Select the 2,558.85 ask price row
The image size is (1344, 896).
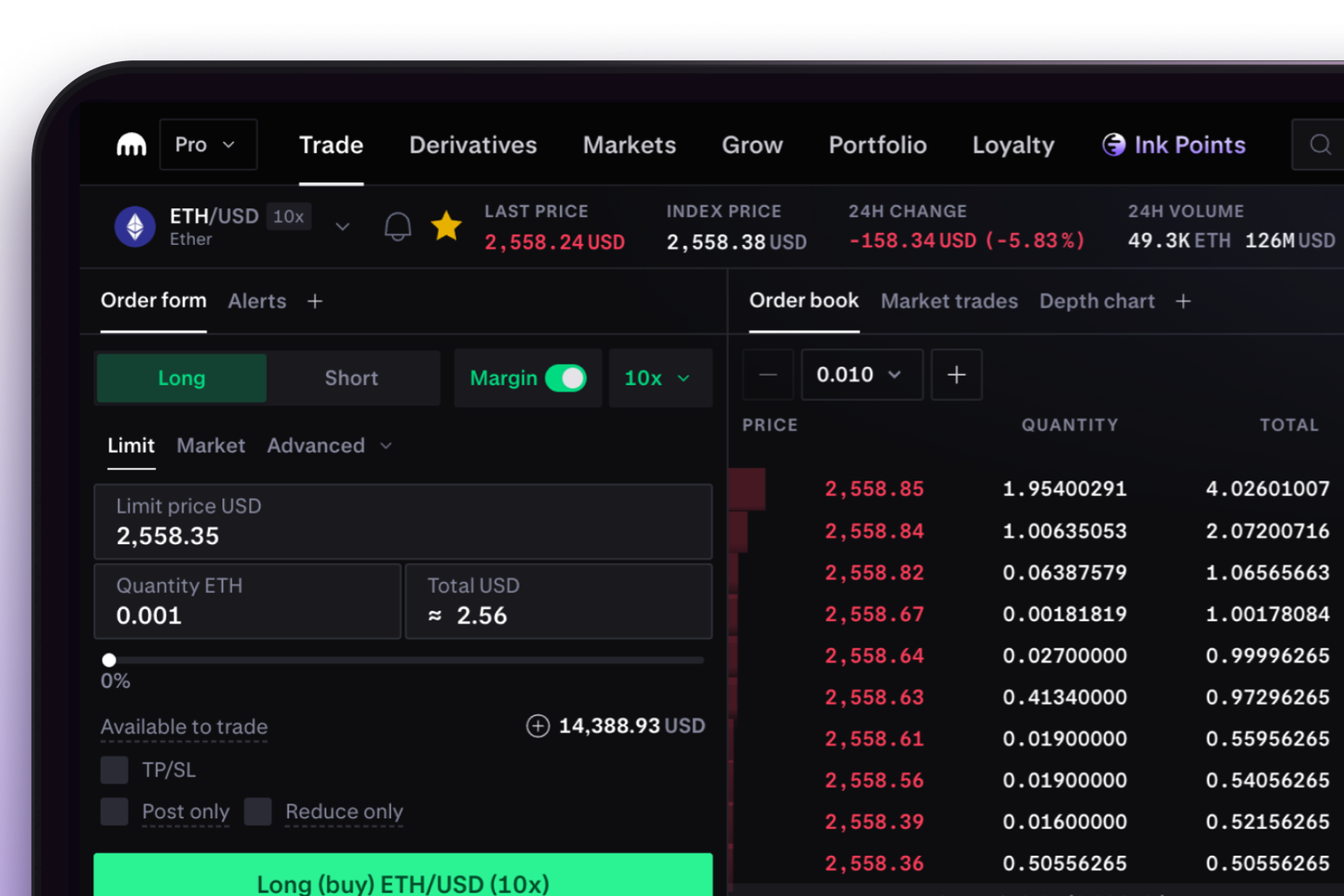(1036, 488)
